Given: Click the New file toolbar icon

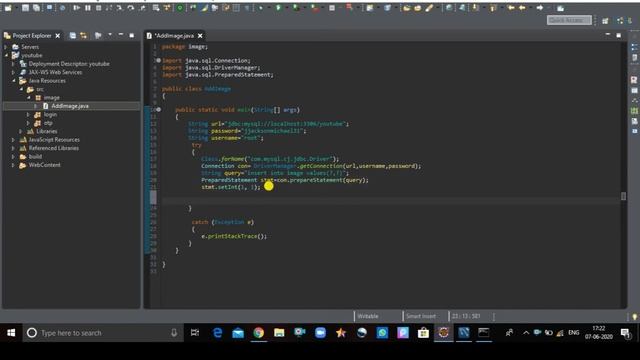Looking at the screenshot, I should (x=8, y=8).
